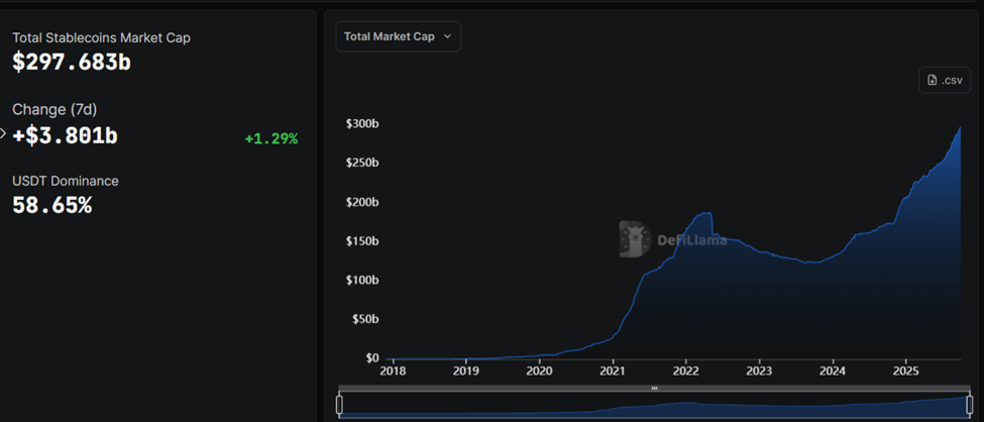Click the +1.29% change percentage

tap(271, 139)
